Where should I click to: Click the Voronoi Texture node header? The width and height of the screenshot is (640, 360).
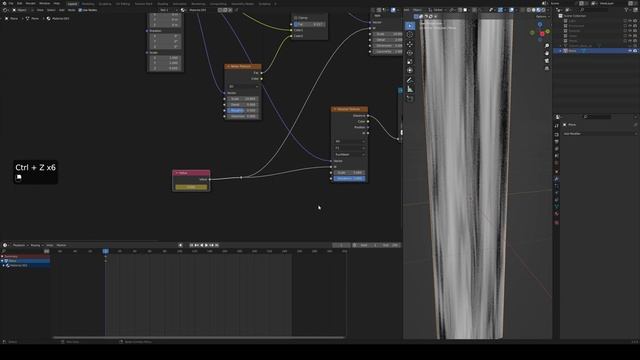click(349, 109)
